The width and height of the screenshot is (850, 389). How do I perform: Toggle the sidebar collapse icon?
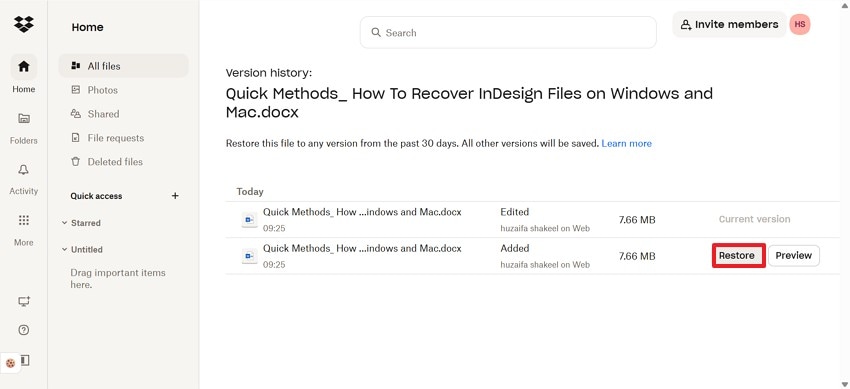[x=26, y=360]
